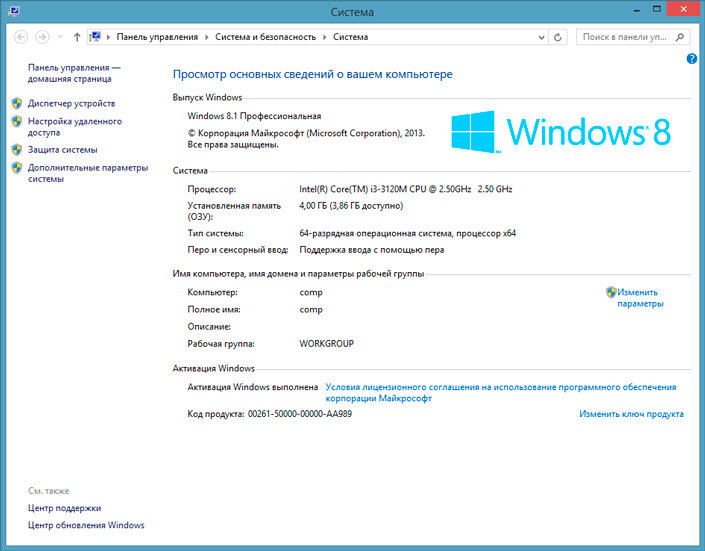
Task: Open Центр обновления Windows link
Action: [86, 525]
